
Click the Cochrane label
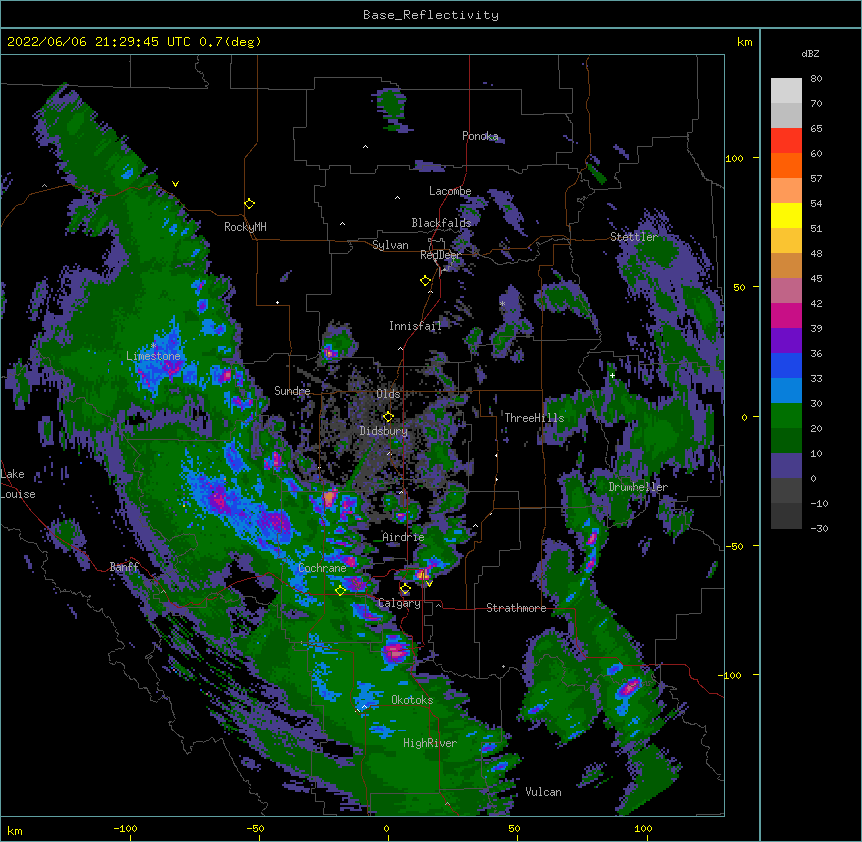coord(322,568)
